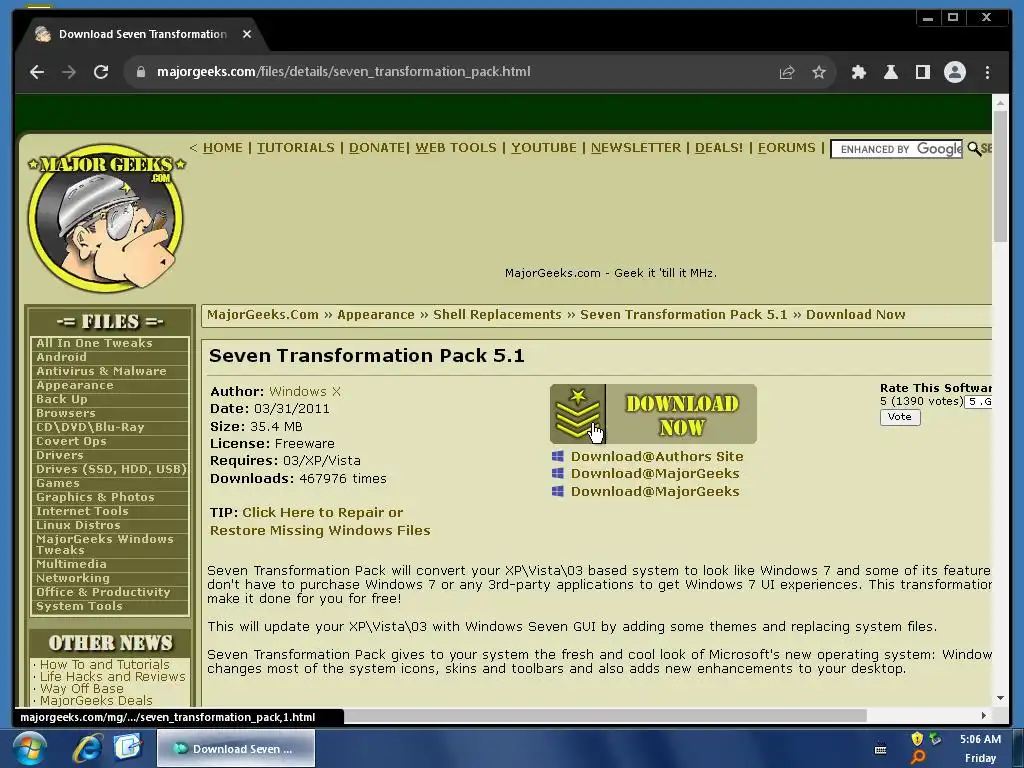Viewport: 1024px width, 768px height.
Task: Click Shell Replacements in breadcrumb
Action: point(497,315)
